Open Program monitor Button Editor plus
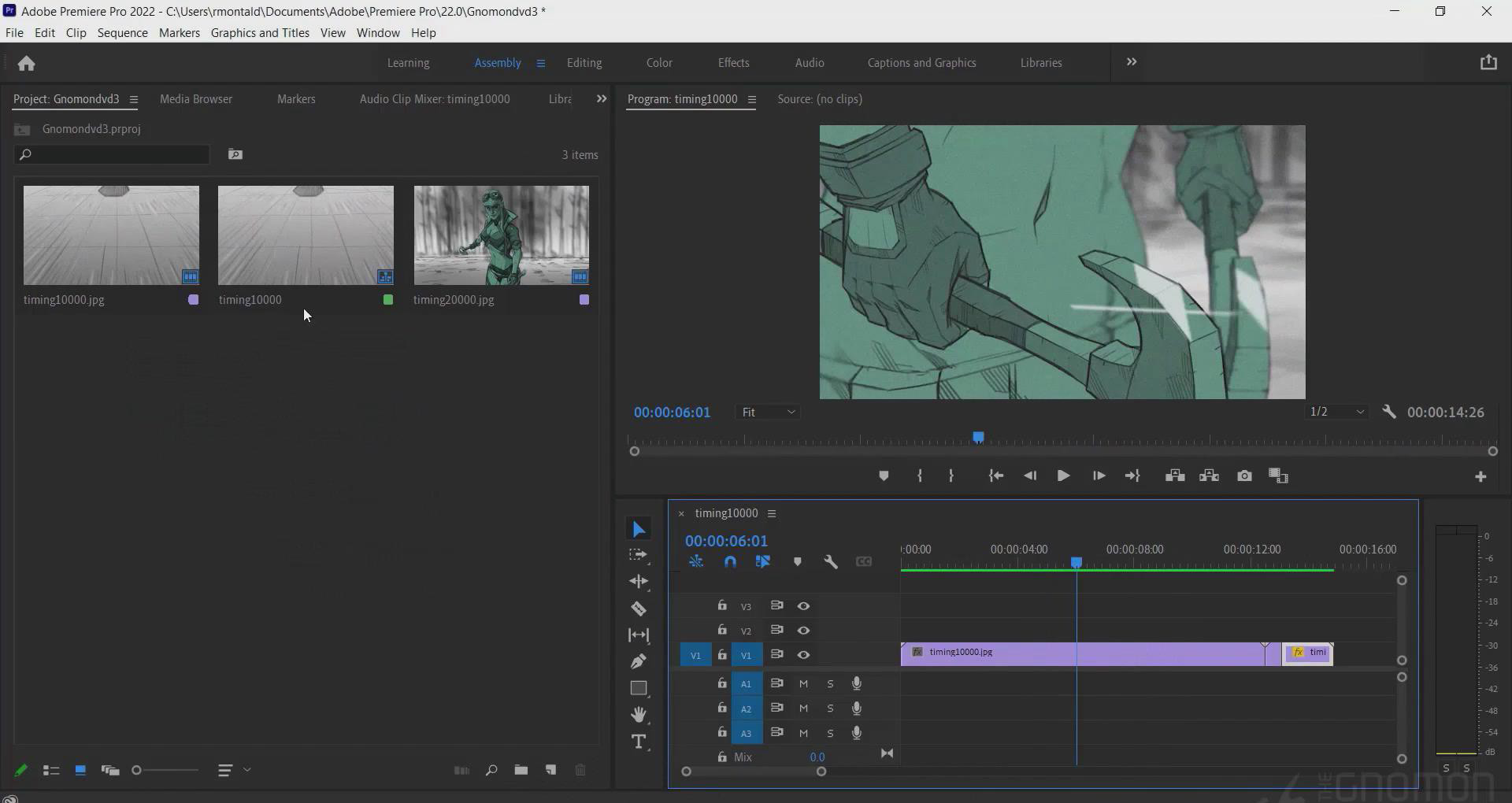This screenshot has height=803, width=1512. coord(1480,477)
